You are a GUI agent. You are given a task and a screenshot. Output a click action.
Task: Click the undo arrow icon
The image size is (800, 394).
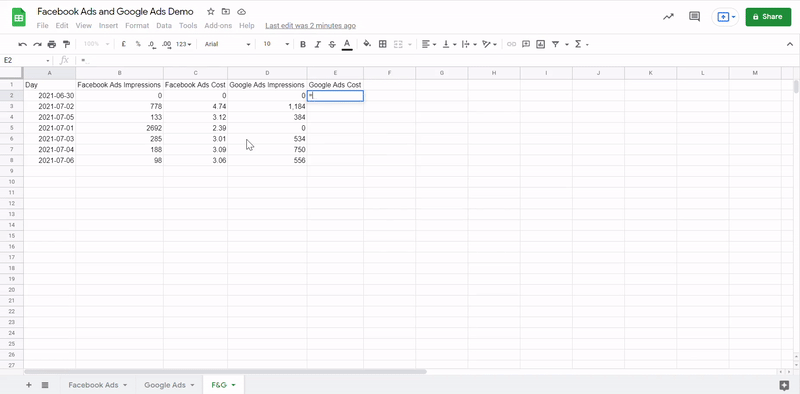[22, 44]
